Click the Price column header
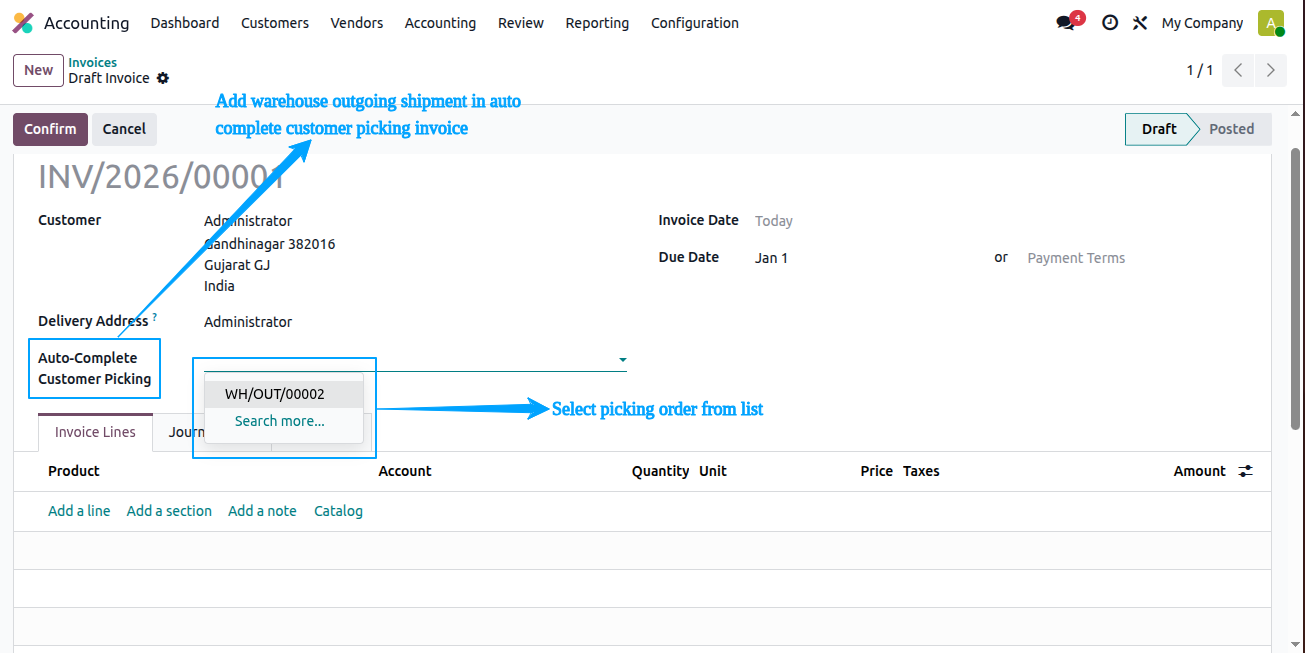Image resolution: width=1305 pixels, height=653 pixels. [876, 471]
